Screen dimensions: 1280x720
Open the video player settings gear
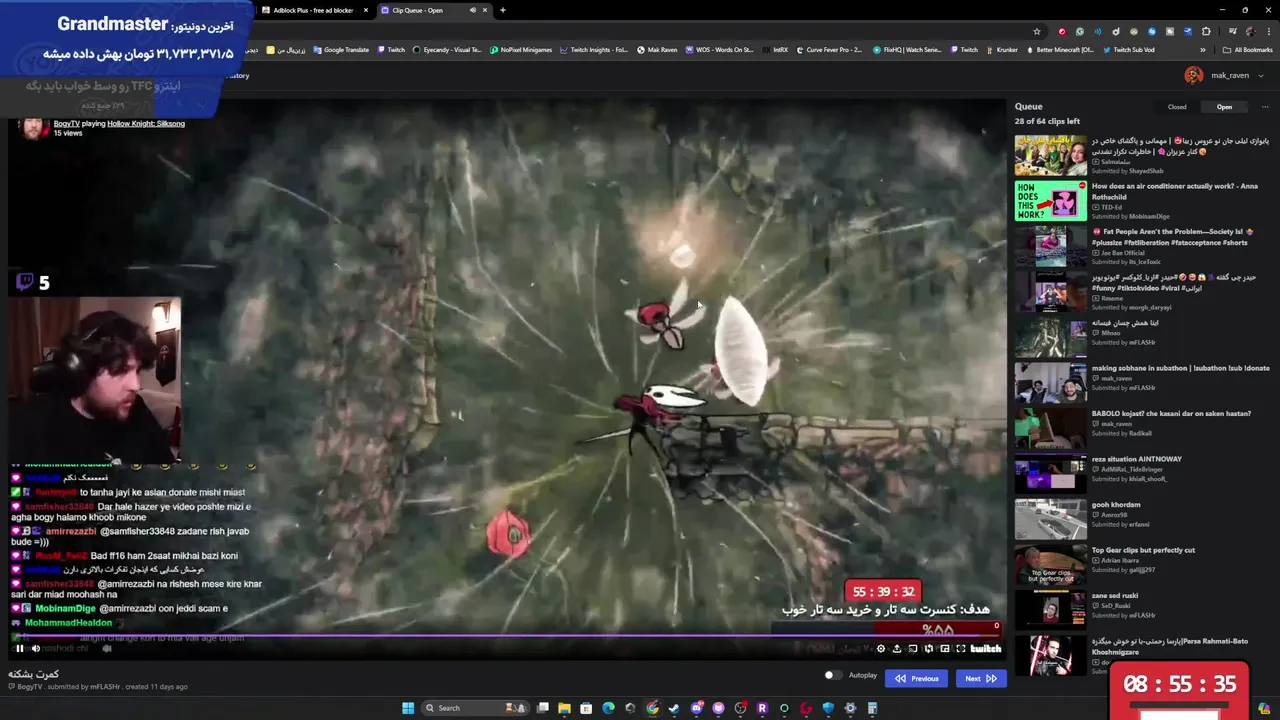coord(881,648)
